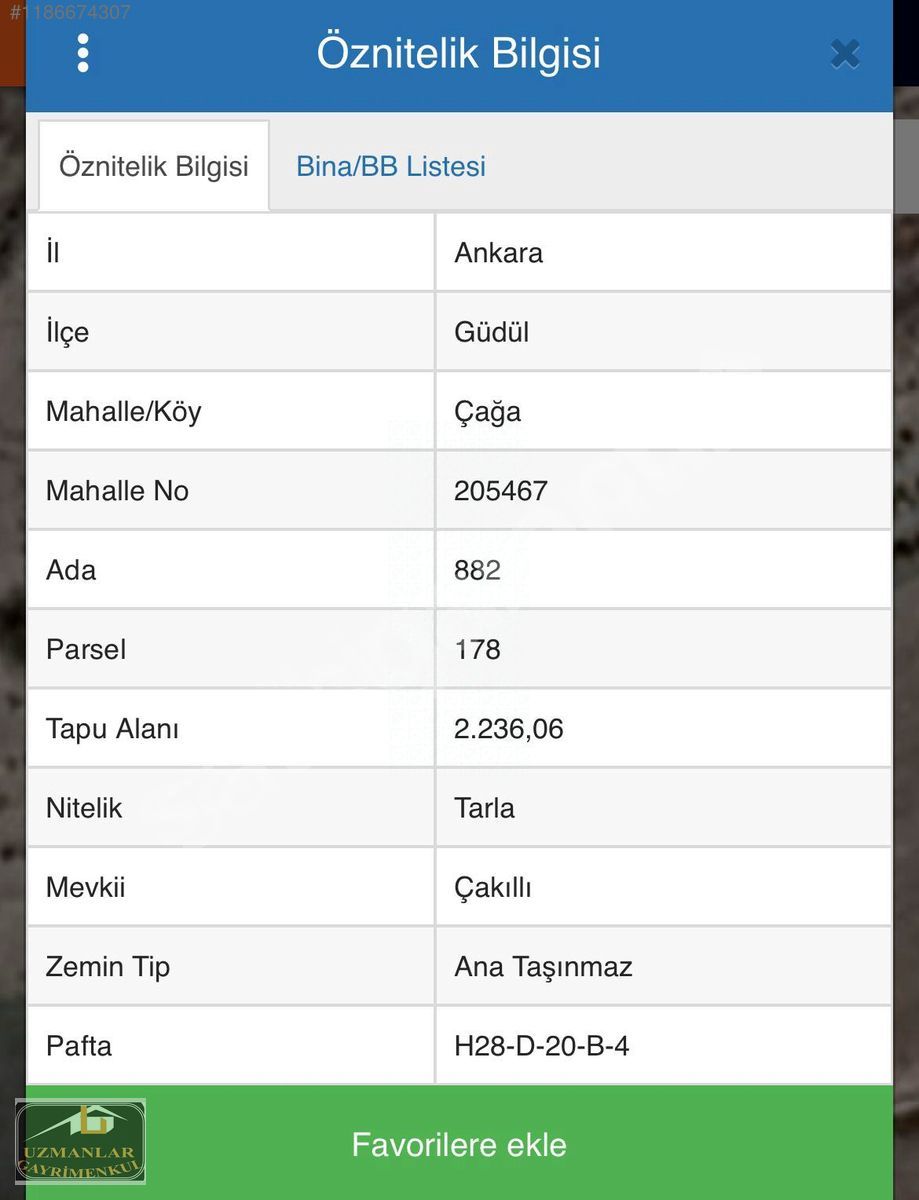Select the Öznitelik Bilgisi tab

[x=154, y=166]
